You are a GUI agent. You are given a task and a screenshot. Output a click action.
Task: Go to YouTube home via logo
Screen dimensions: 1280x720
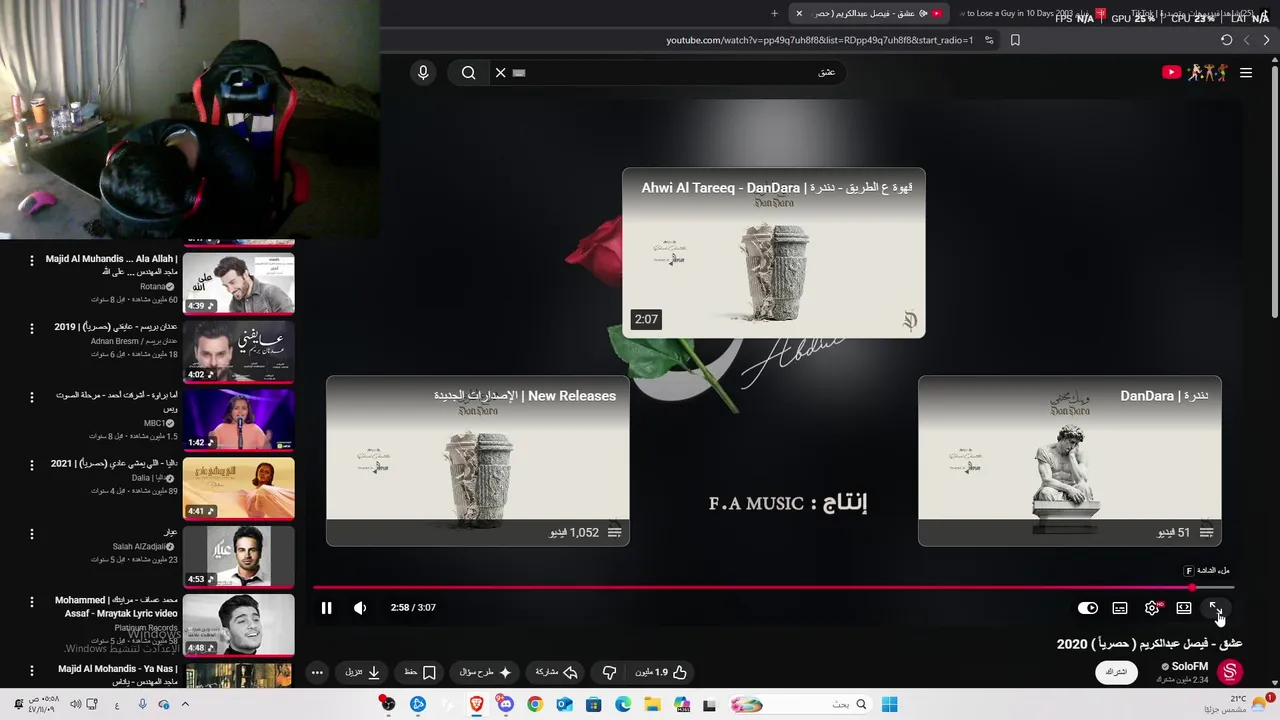1195,72
